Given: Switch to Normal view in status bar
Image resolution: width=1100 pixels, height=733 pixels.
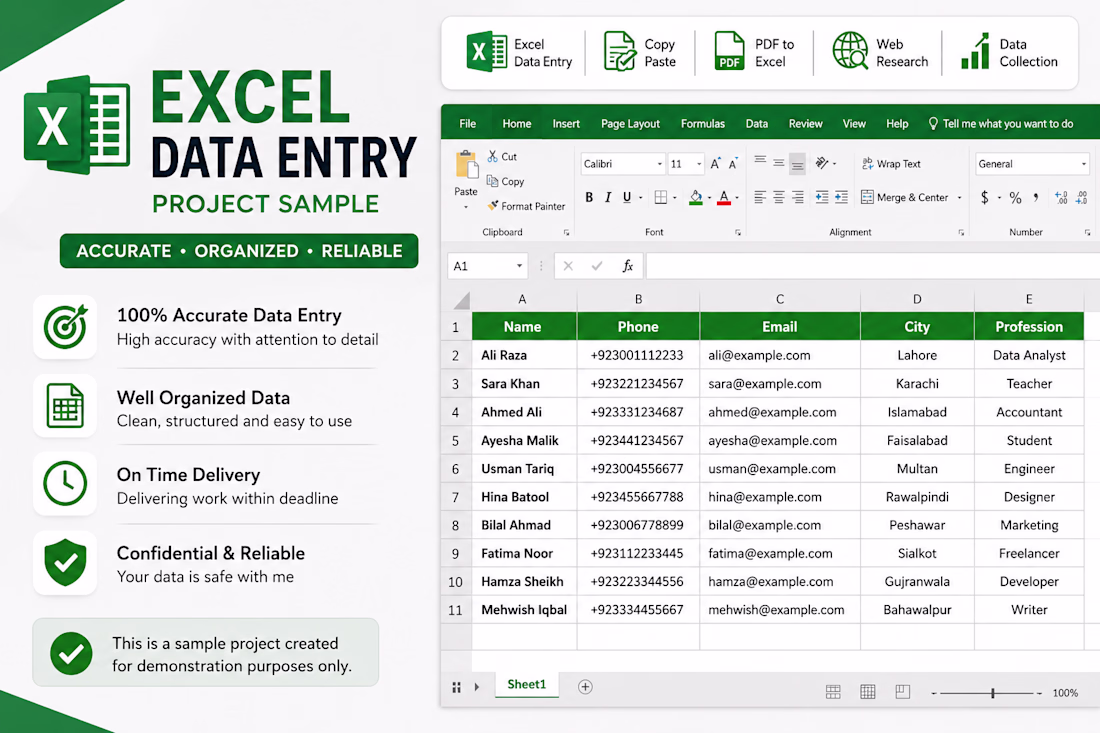Looking at the screenshot, I should pyautogui.click(x=833, y=692).
